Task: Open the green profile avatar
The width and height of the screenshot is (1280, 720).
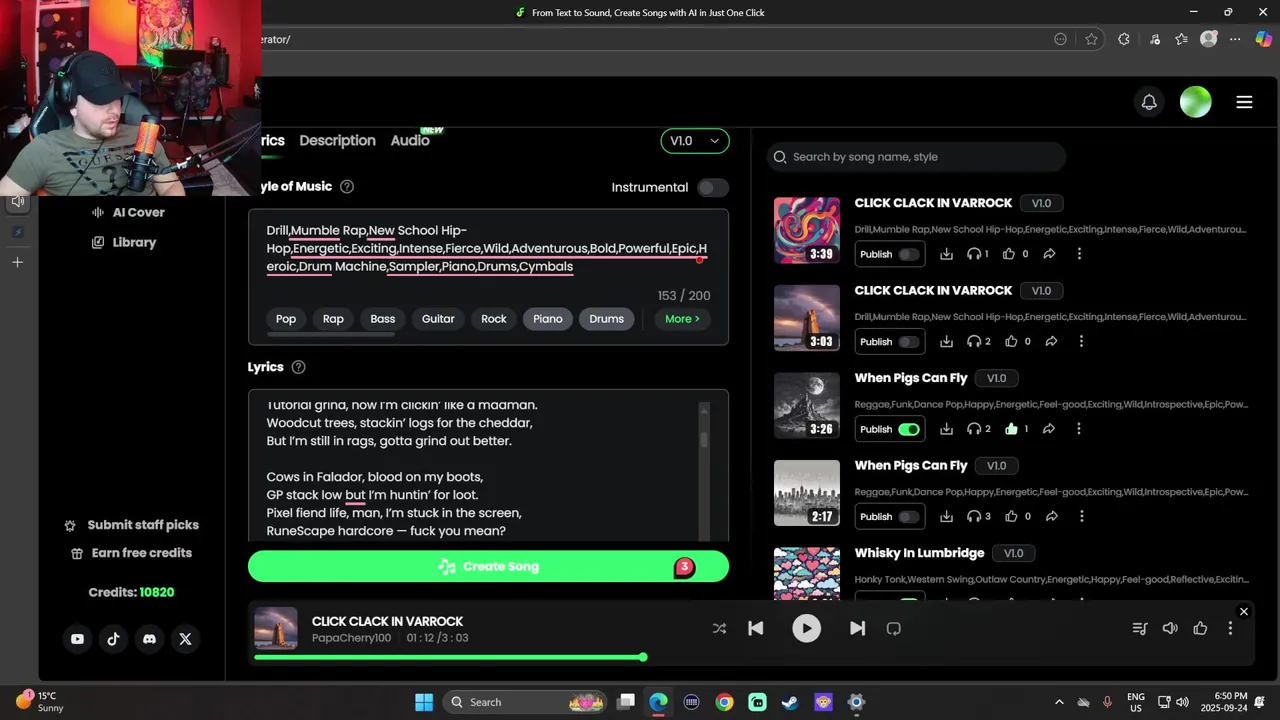Action: pyautogui.click(x=1195, y=102)
